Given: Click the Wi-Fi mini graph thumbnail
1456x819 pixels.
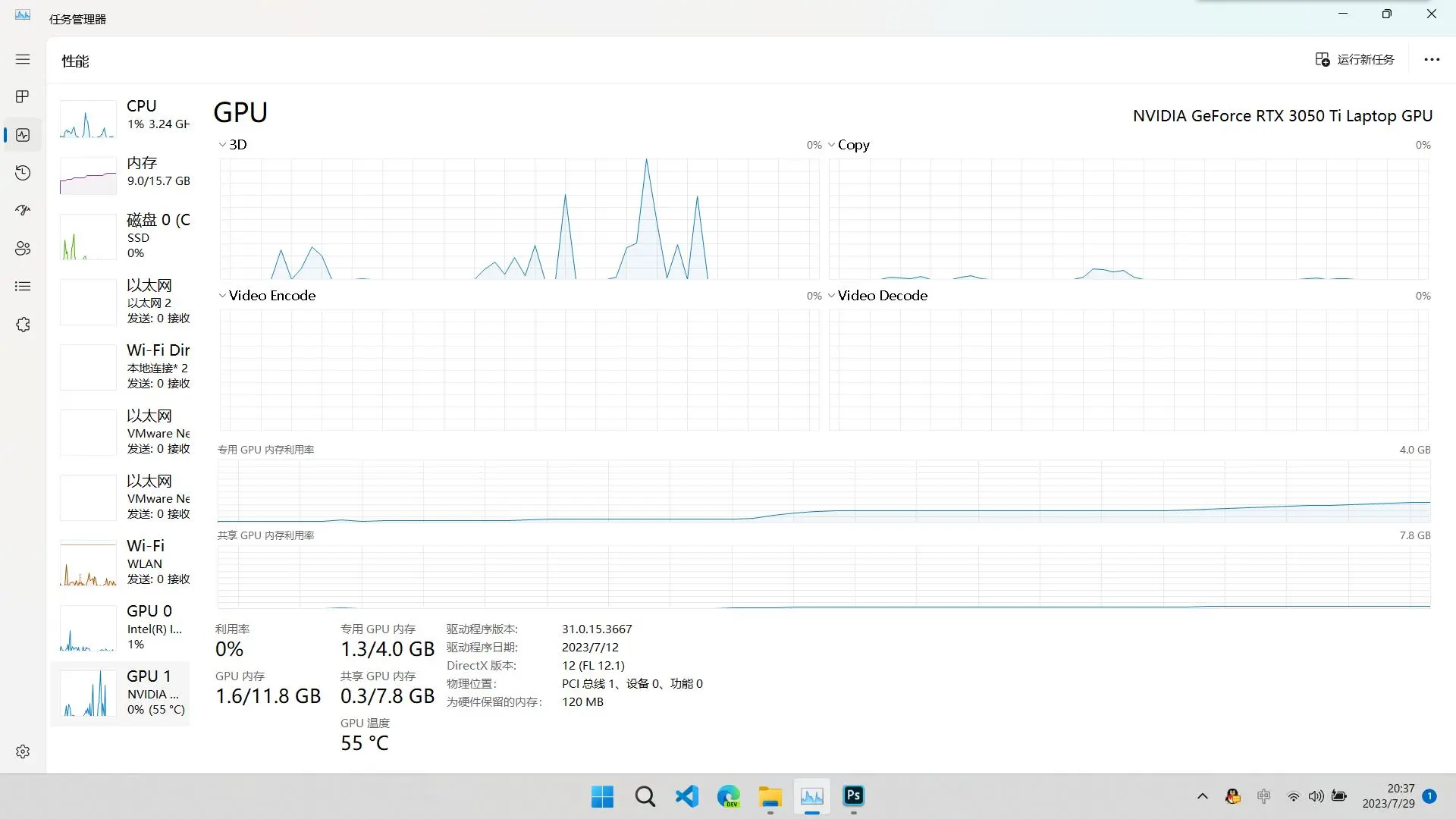Looking at the screenshot, I should [88, 563].
